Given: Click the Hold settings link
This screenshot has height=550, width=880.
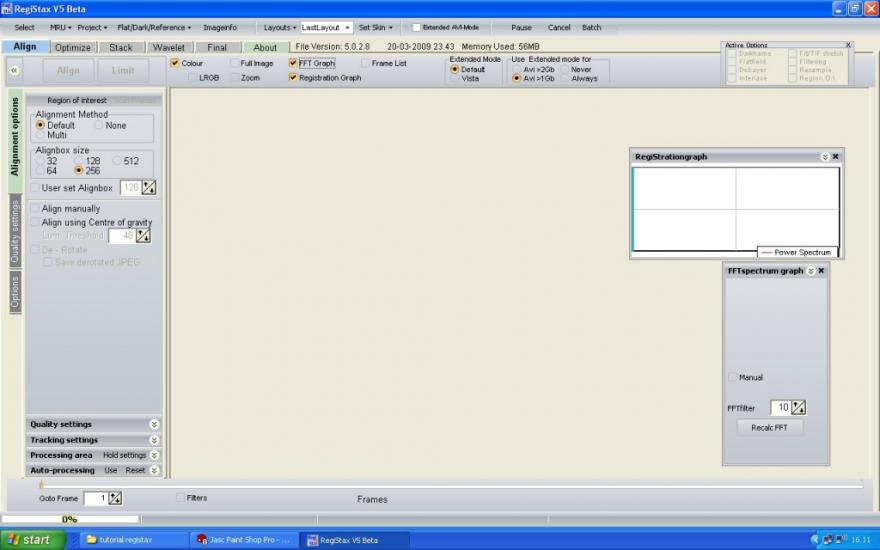Looking at the screenshot, I should [125, 455].
